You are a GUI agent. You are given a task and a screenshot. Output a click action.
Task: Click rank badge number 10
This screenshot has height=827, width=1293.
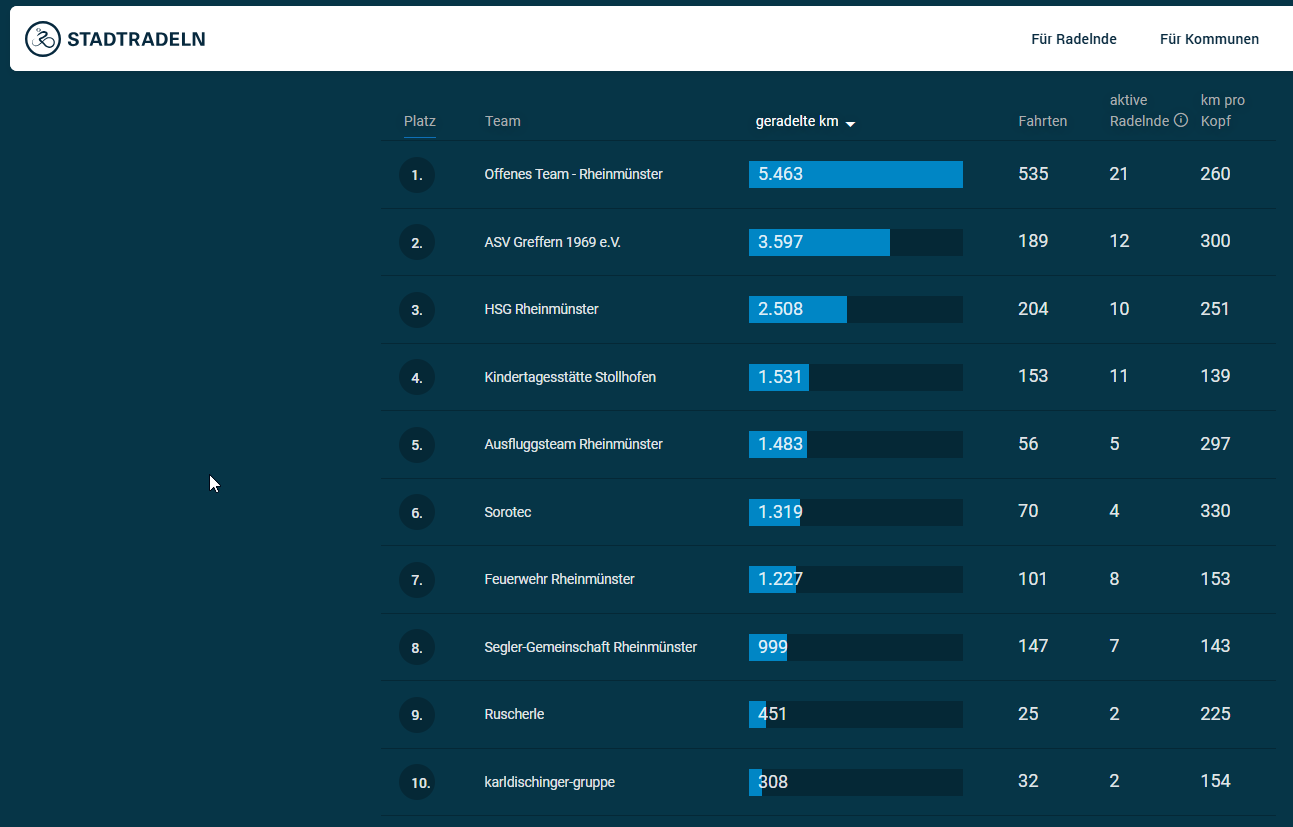coord(417,782)
